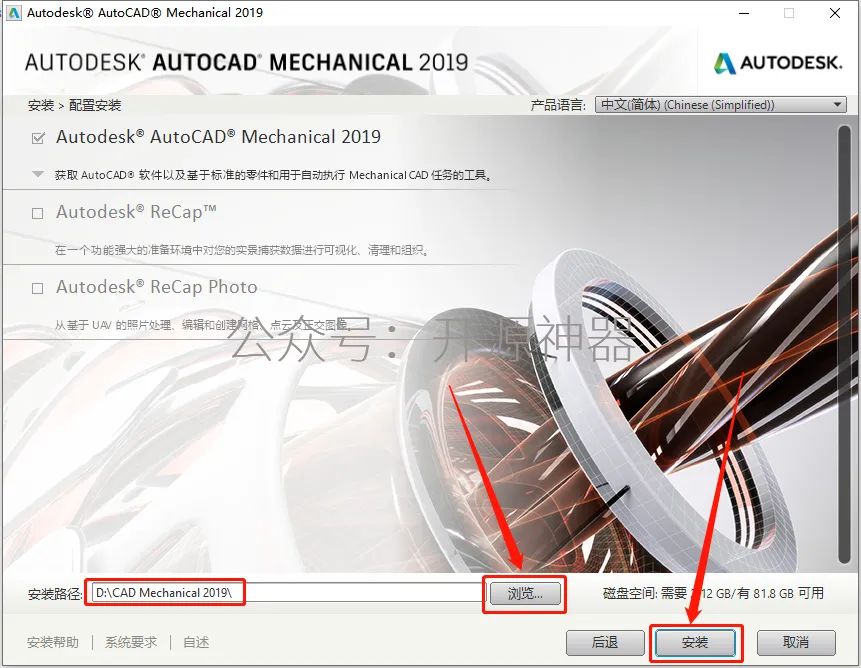
Task: Click the install path input field
Action: tap(287, 593)
